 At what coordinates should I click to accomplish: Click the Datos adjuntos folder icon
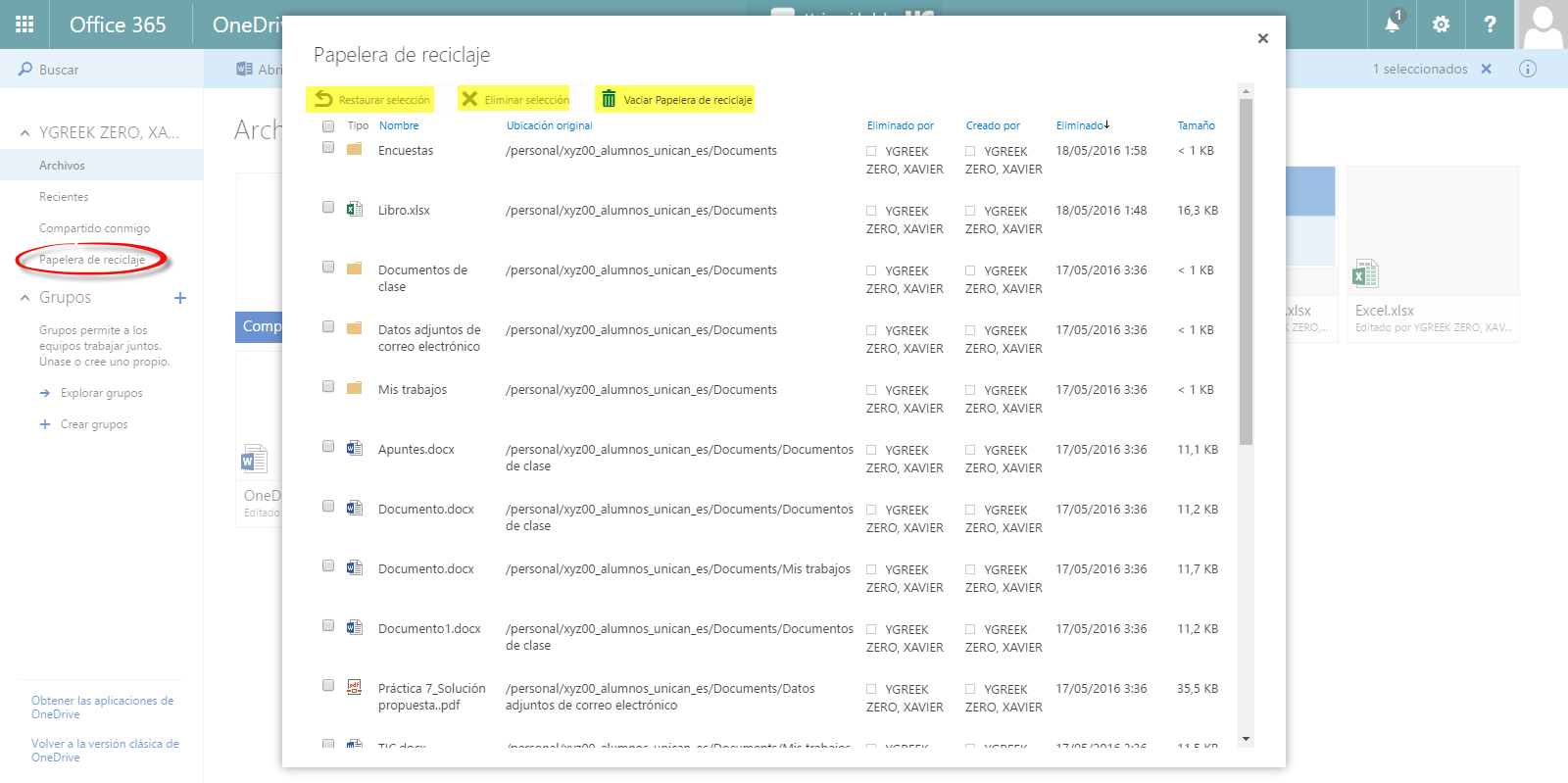355,328
